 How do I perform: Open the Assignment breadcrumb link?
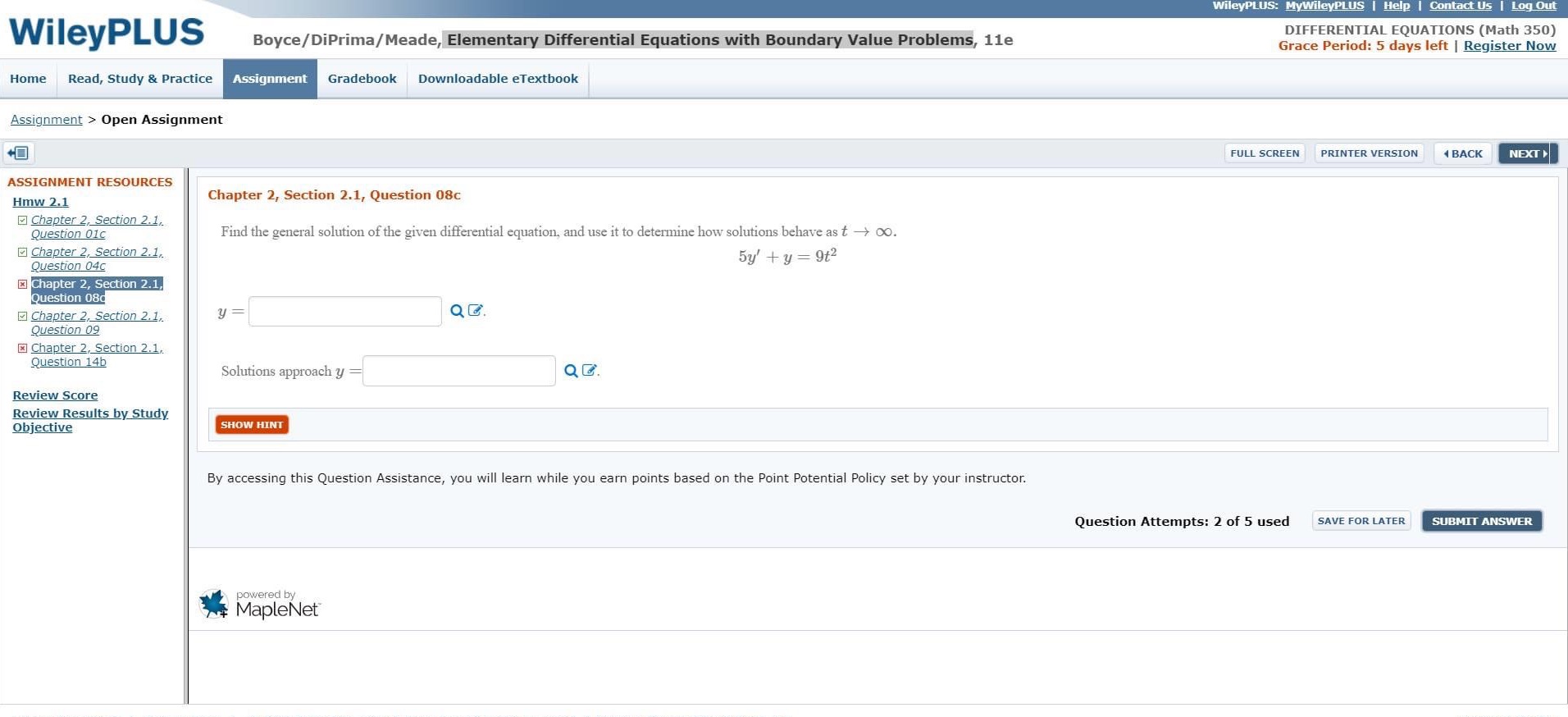click(x=47, y=120)
